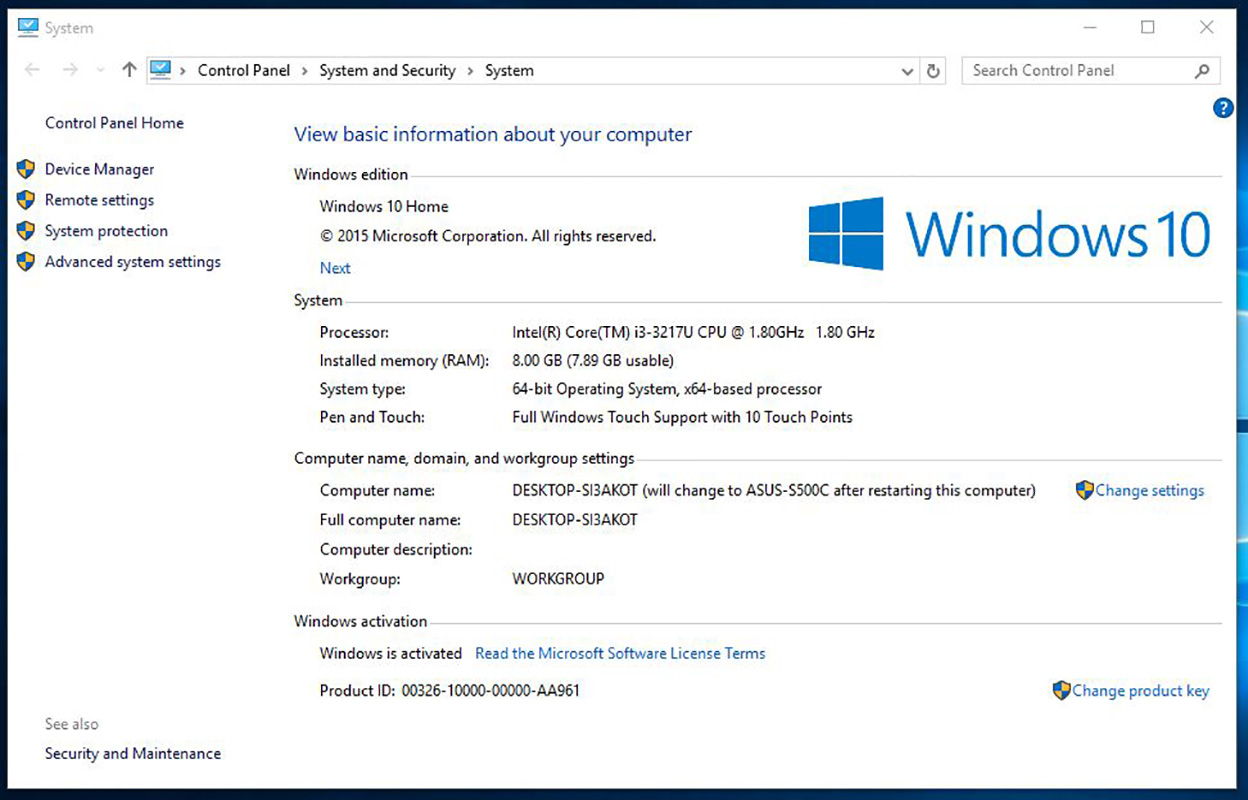Click the back arrow navigation button
The height and width of the screenshot is (800, 1248).
[x=32, y=70]
